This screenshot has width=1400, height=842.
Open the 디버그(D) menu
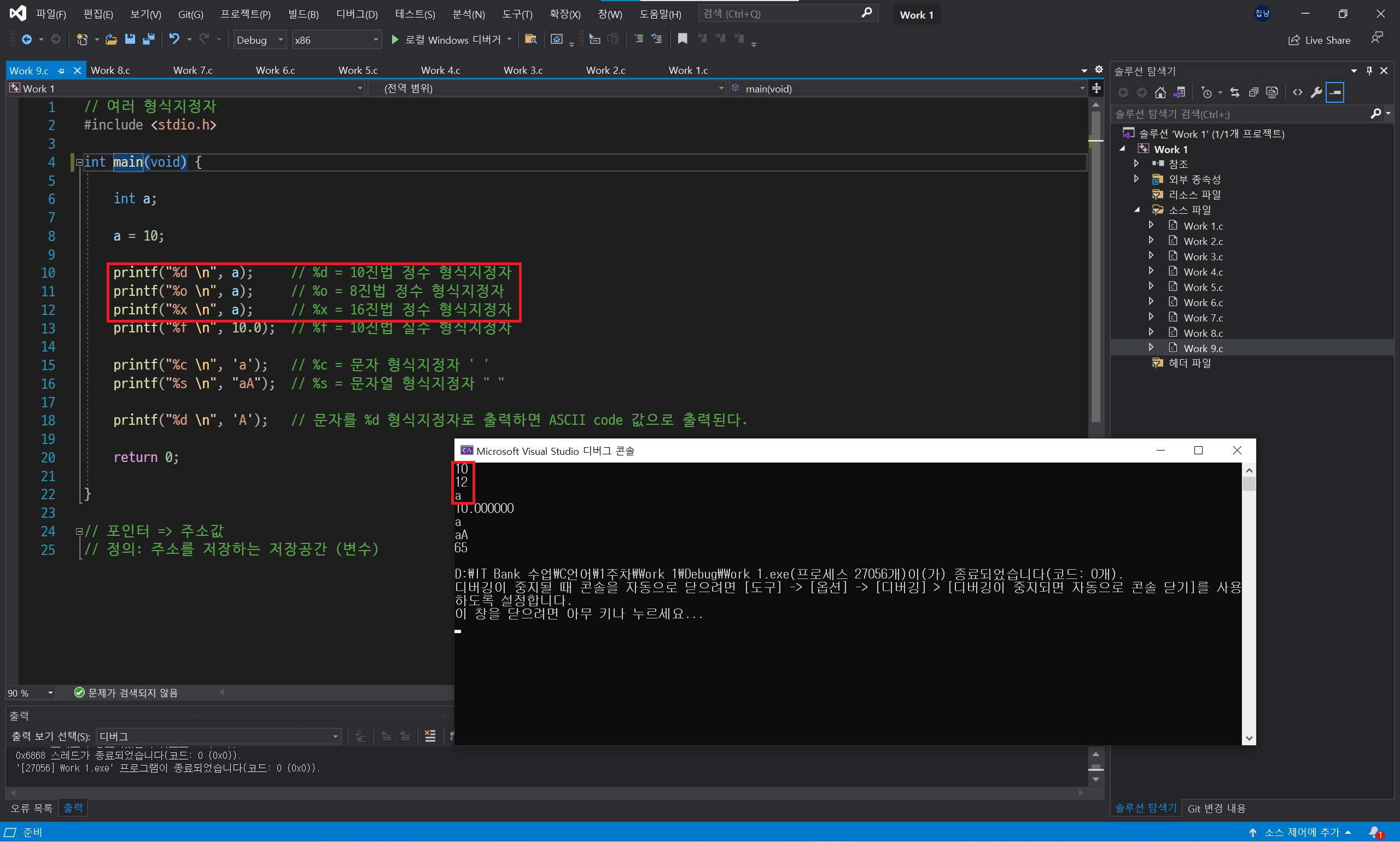click(x=357, y=14)
